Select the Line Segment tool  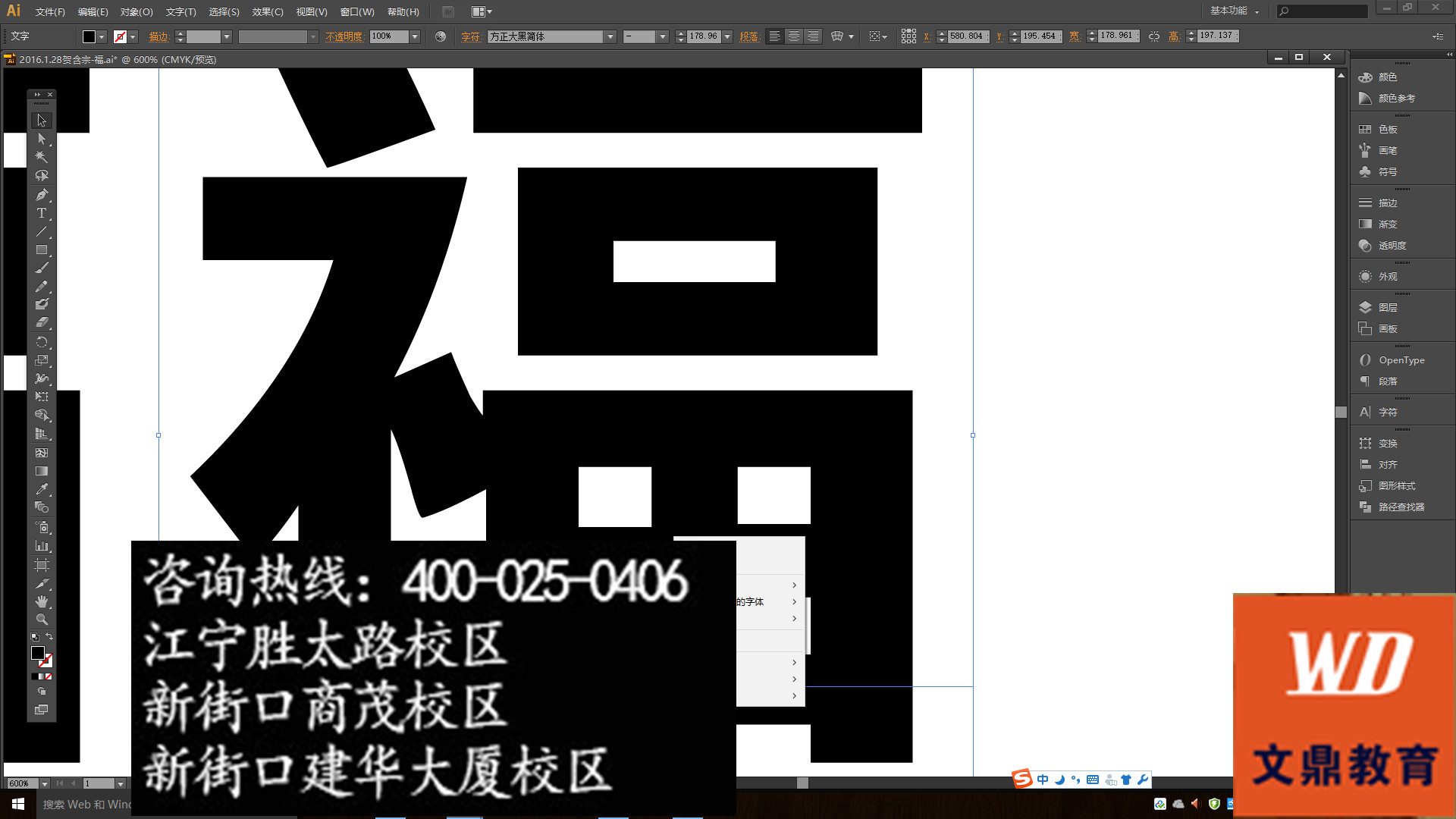click(42, 231)
